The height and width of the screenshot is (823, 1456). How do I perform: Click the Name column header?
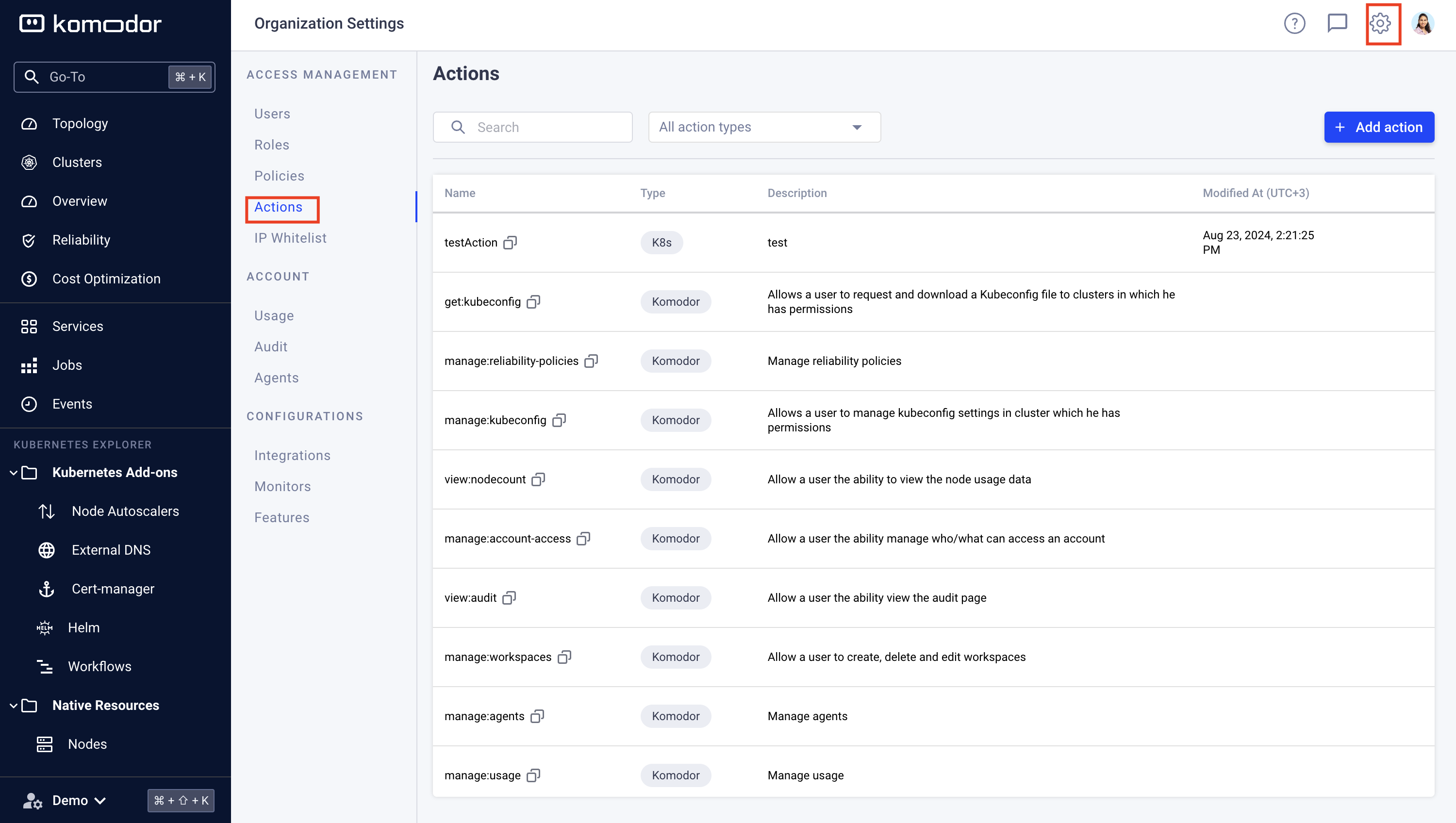tap(460, 193)
